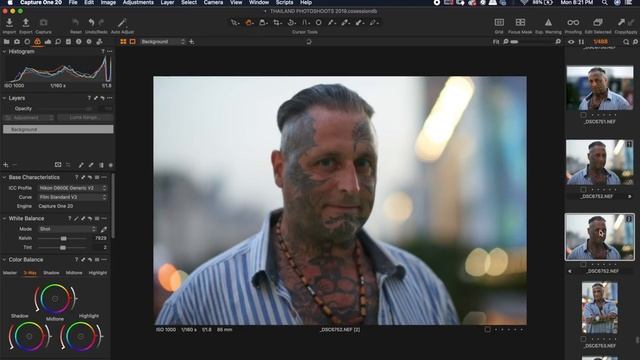The height and width of the screenshot is (360, 640).
Task: Tick the color tag box under _DSC6751.NEF
Action: (x=583, y=115)
